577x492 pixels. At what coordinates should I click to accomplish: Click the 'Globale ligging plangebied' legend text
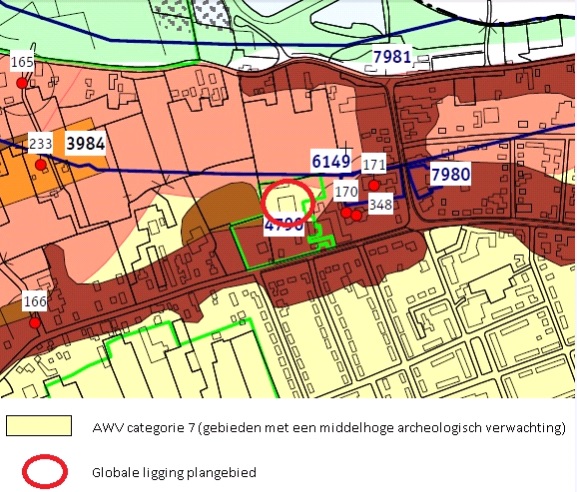pyautogui.click(x=174, y=472)
